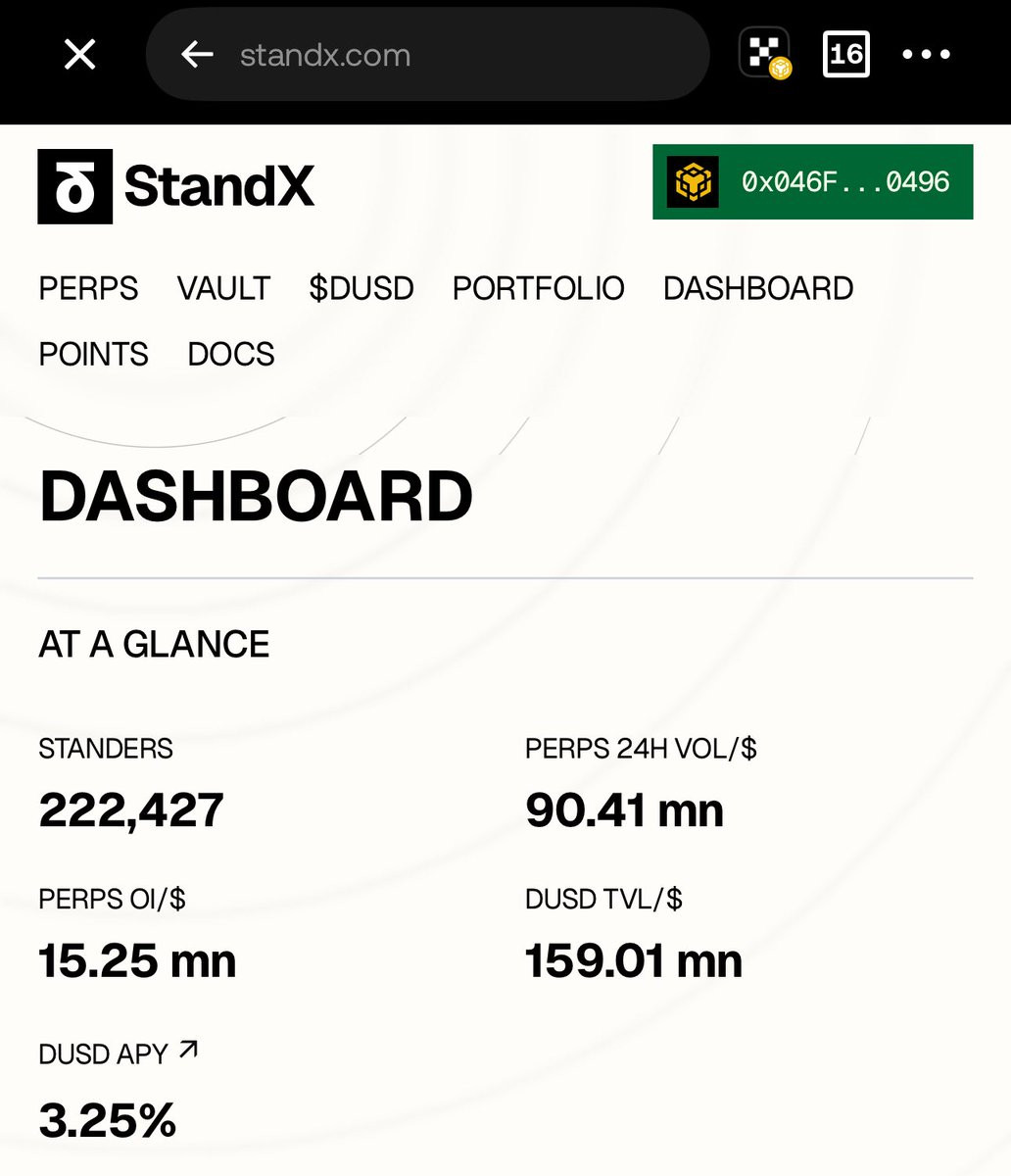Screen dimensions: 1011x1176
Task: Open the POINTS page
Action: 93,354
